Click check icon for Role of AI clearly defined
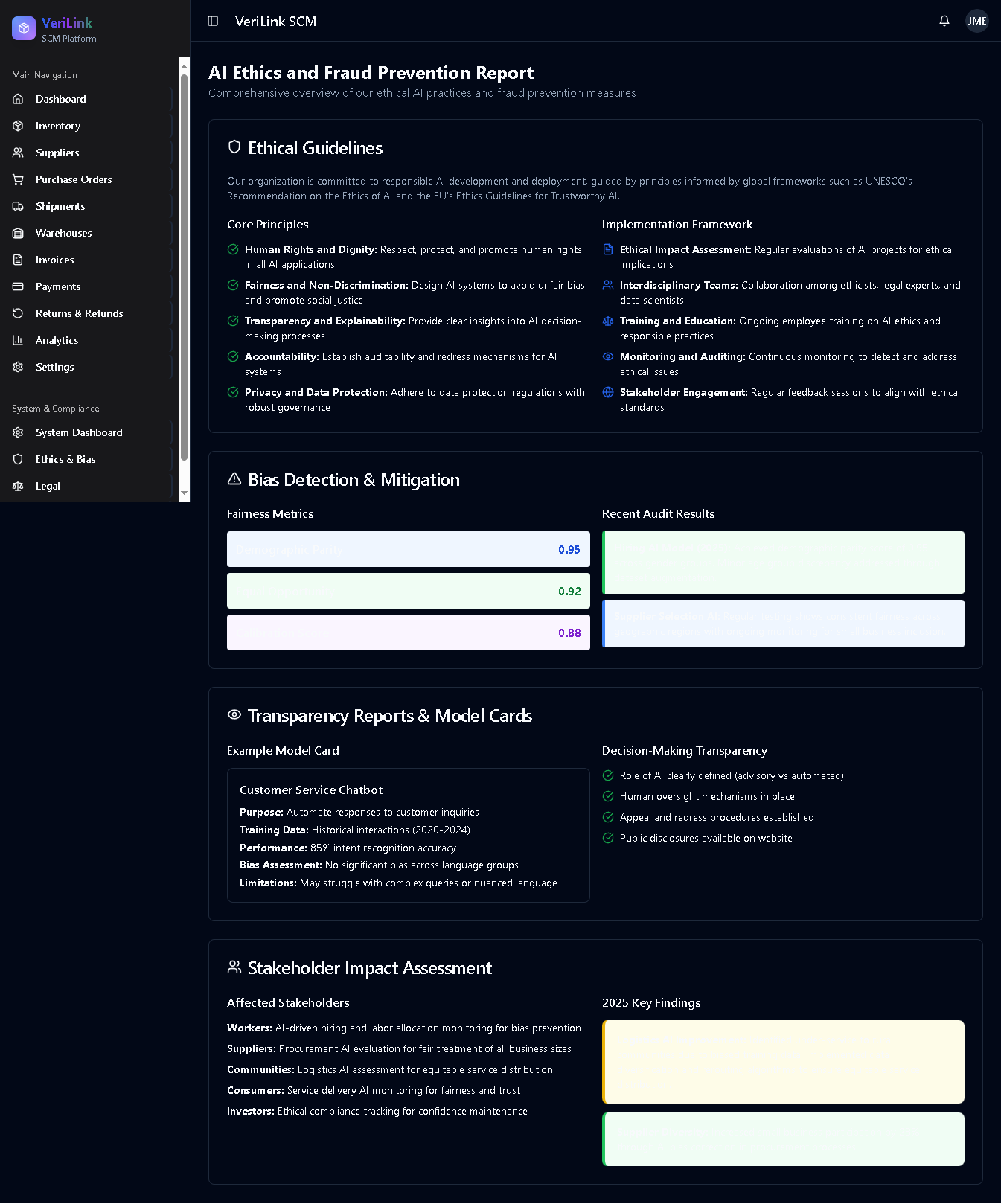The width and height of the screenshot is (1001, 1204). point(608,775)
